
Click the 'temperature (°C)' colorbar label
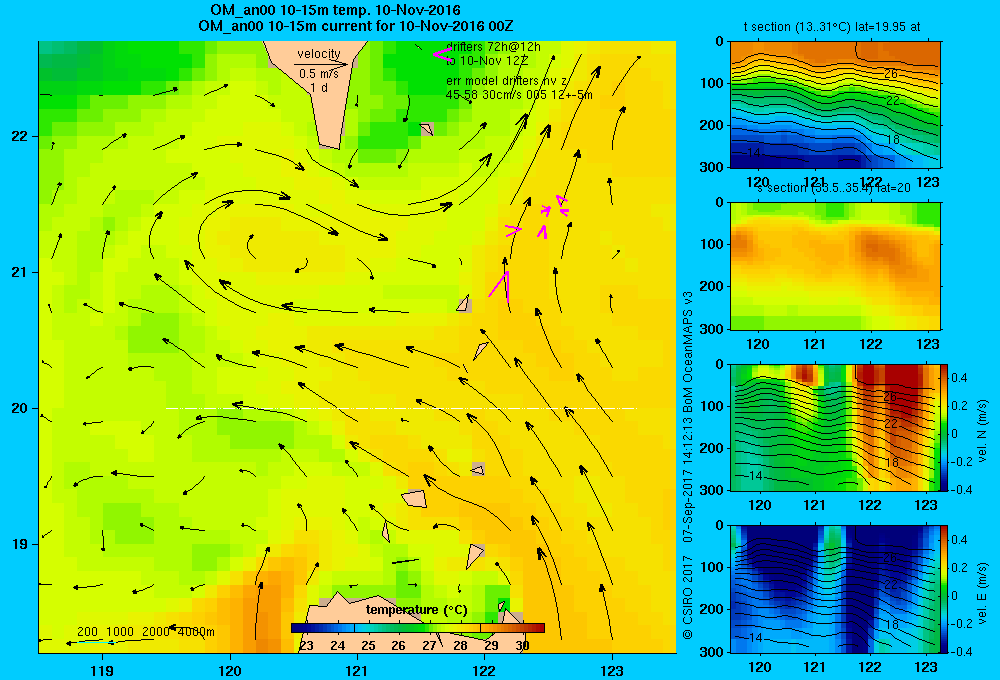(x=416, y=610)
